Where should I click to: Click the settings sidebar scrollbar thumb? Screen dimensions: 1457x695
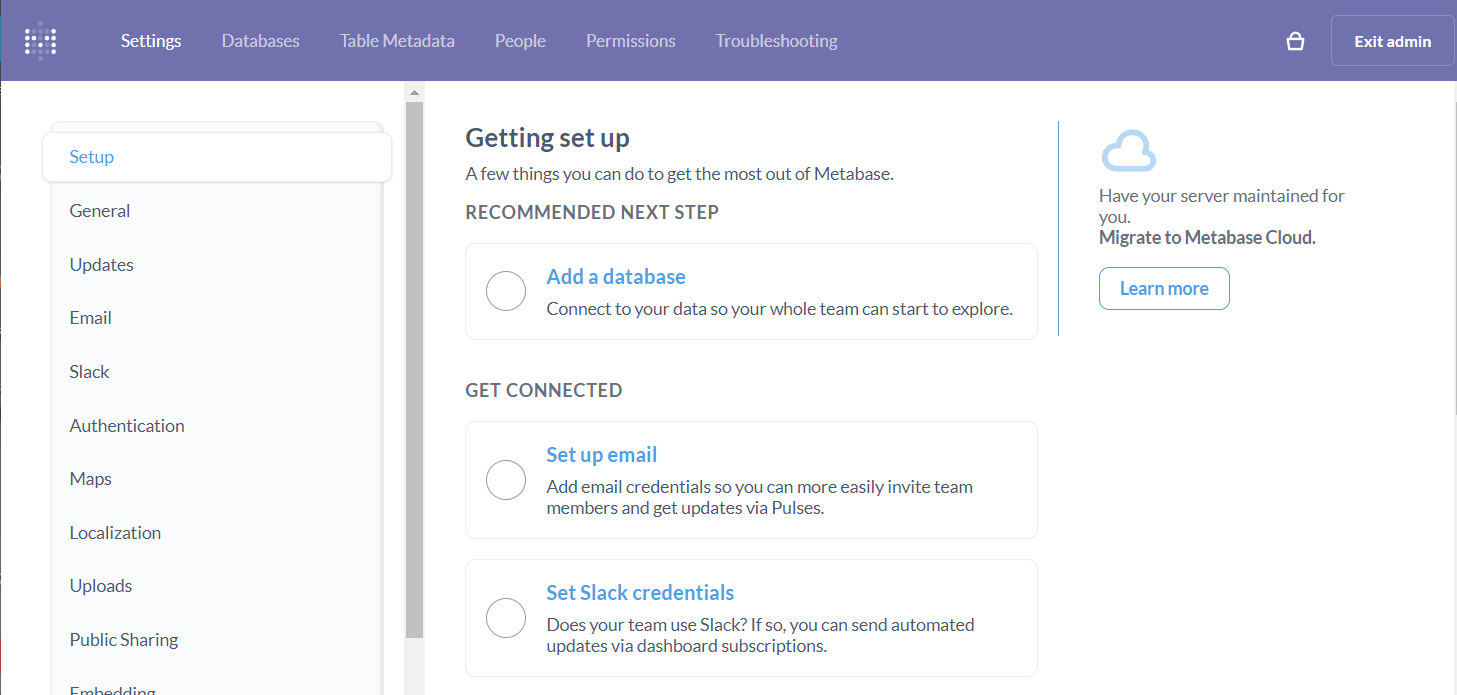(x=414, y=370)
